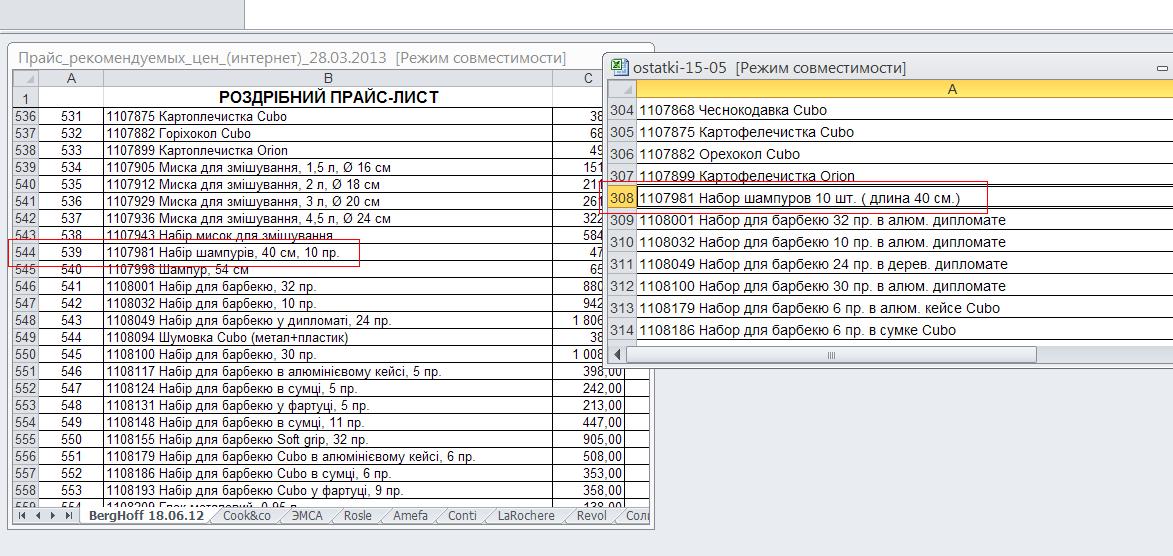Select cell '1107882 Горіхокол Cubo'
Image resolution: width=1173 pixels, height=556 pixels.
pyautogui.click(x=328, y=133)
